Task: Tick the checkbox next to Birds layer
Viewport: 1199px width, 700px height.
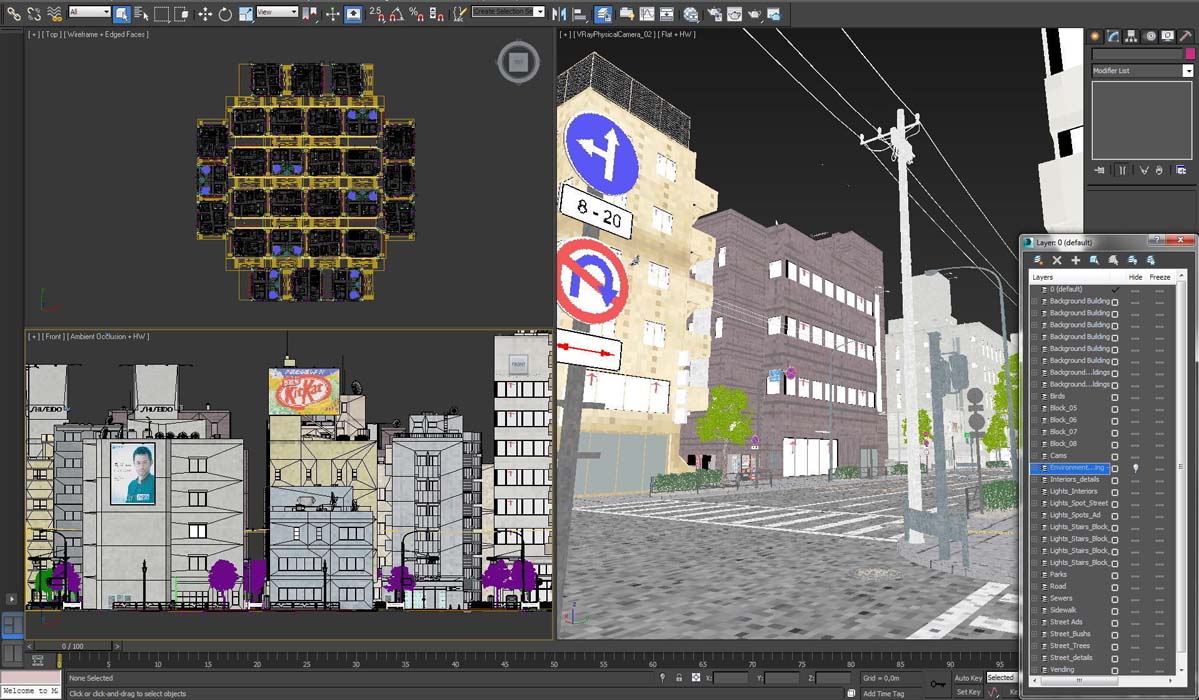Action: (x=1115, y=397)
